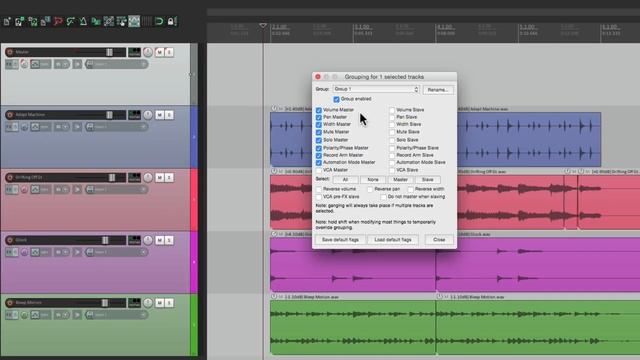640x360 pixels.
Task: Open Project settings from the toolbar
Action: click(x=45, y=21)
